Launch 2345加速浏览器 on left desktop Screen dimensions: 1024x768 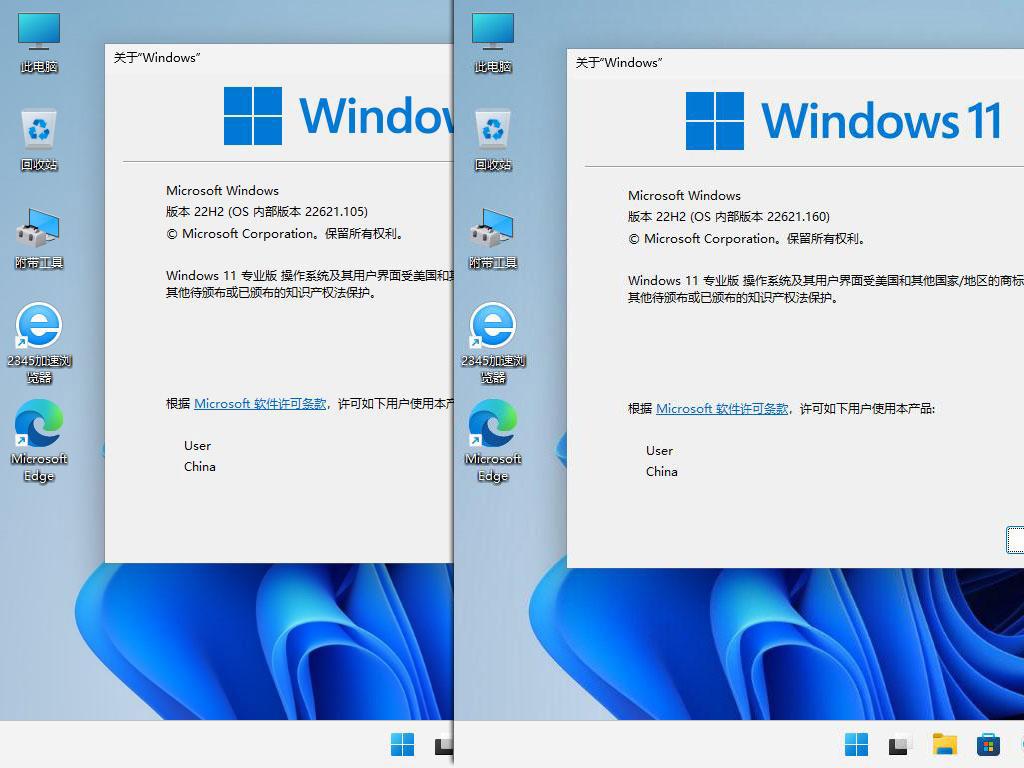point(39,343)
